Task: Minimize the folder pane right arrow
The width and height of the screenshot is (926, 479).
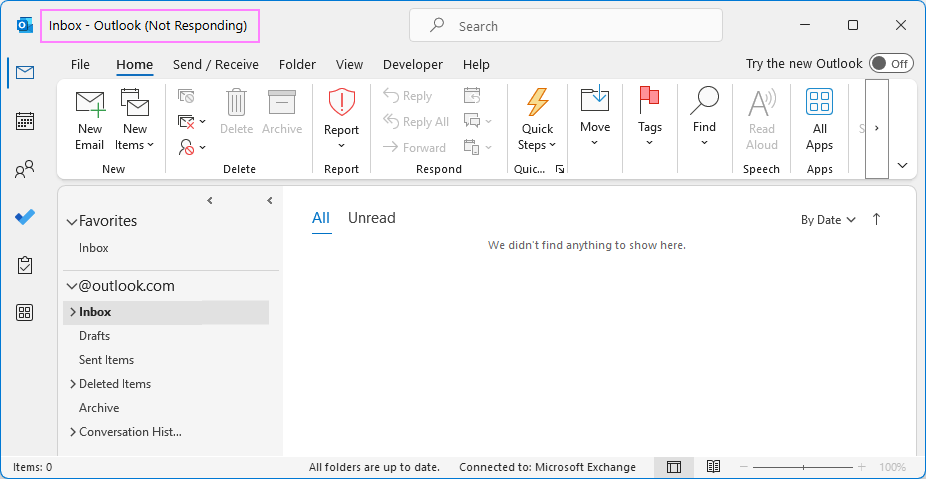Action: [x=270, y=201]
